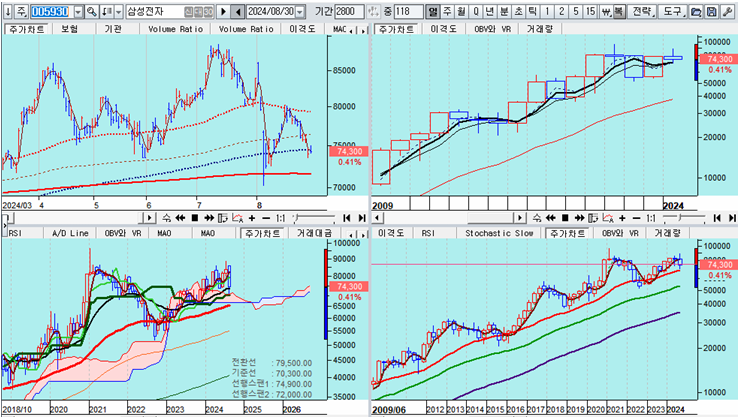
Task: Click the 1:1 ratio reset in right toolbar
Action: point(651,218)
